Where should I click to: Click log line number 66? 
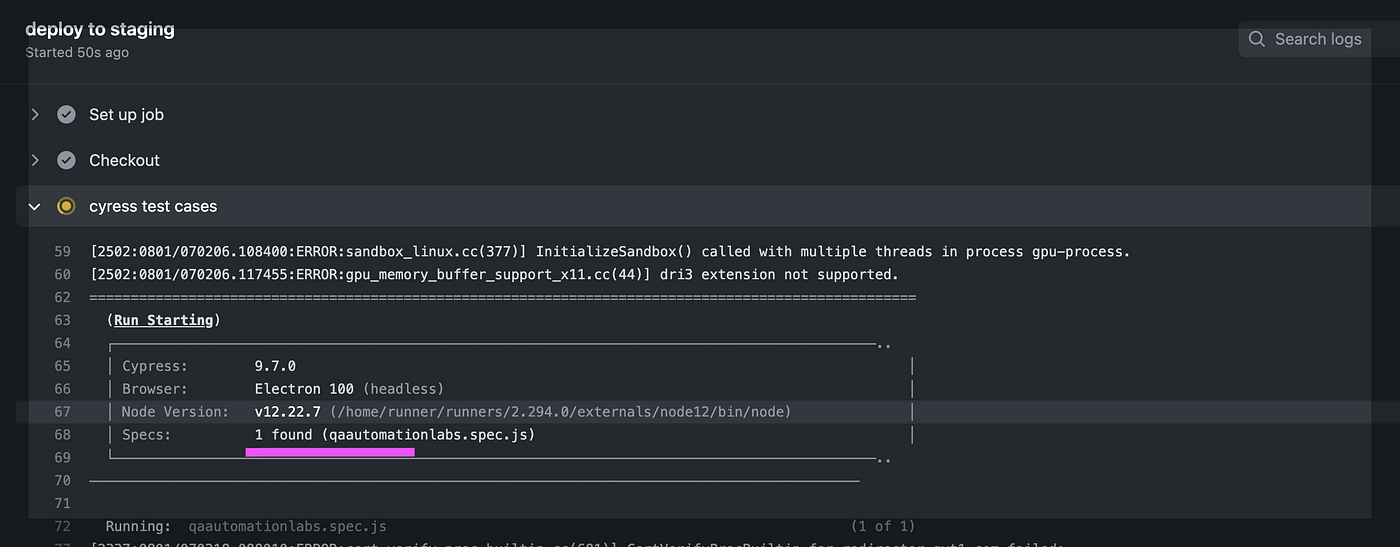[x=62, y=389]
